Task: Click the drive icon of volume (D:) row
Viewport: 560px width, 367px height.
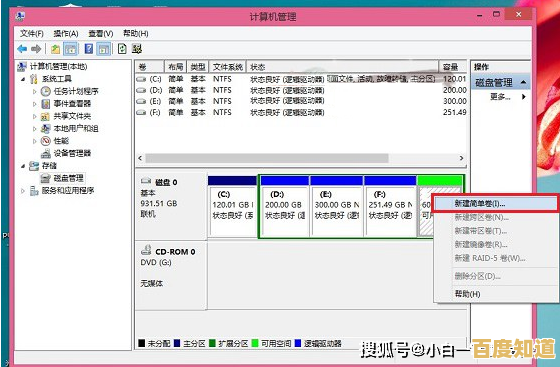Action: (141, 90)
